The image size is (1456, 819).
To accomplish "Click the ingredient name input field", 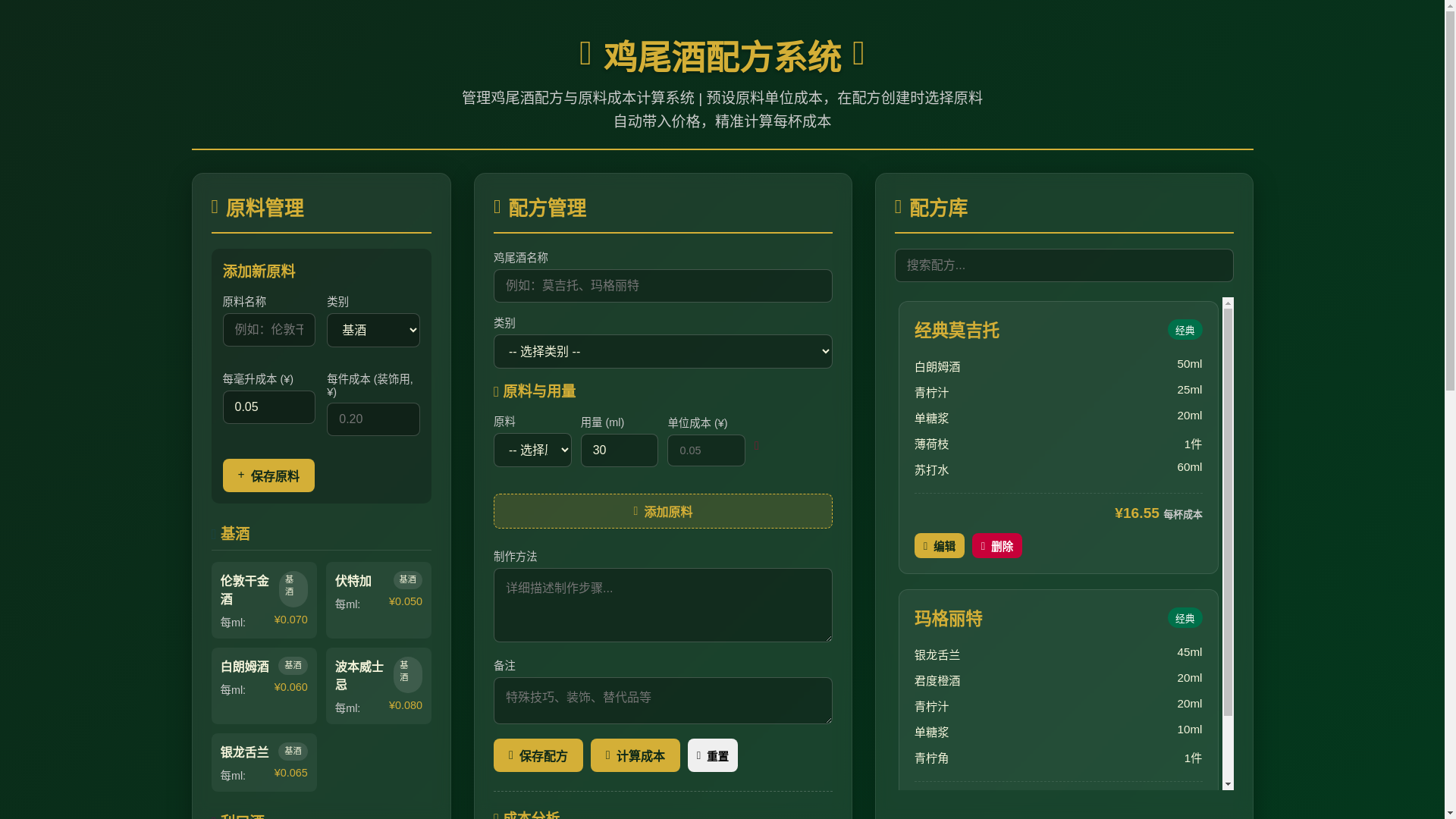I will pos(268,330).
